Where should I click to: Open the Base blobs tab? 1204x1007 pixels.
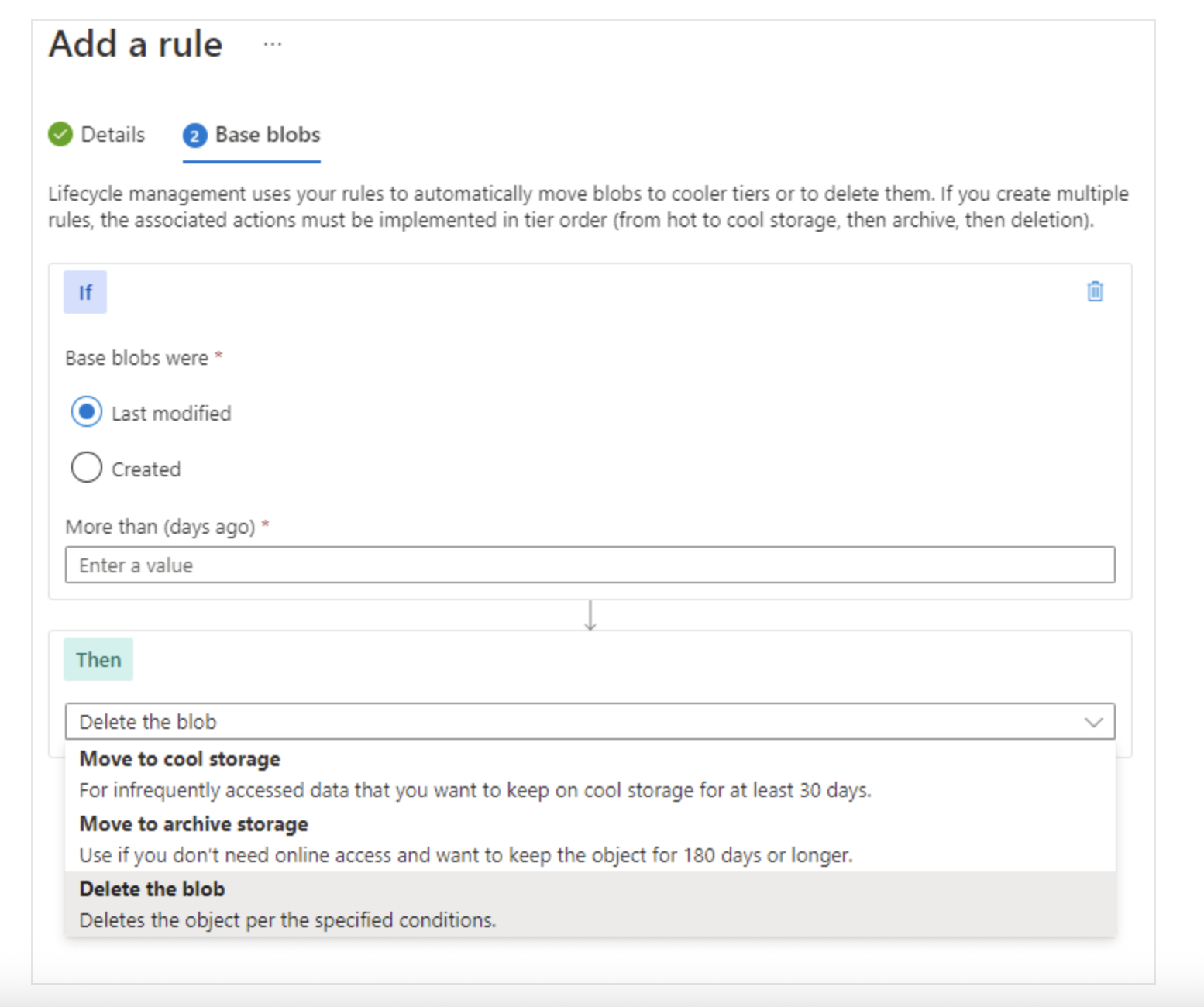pyautogui.click(x=267, y=135)
